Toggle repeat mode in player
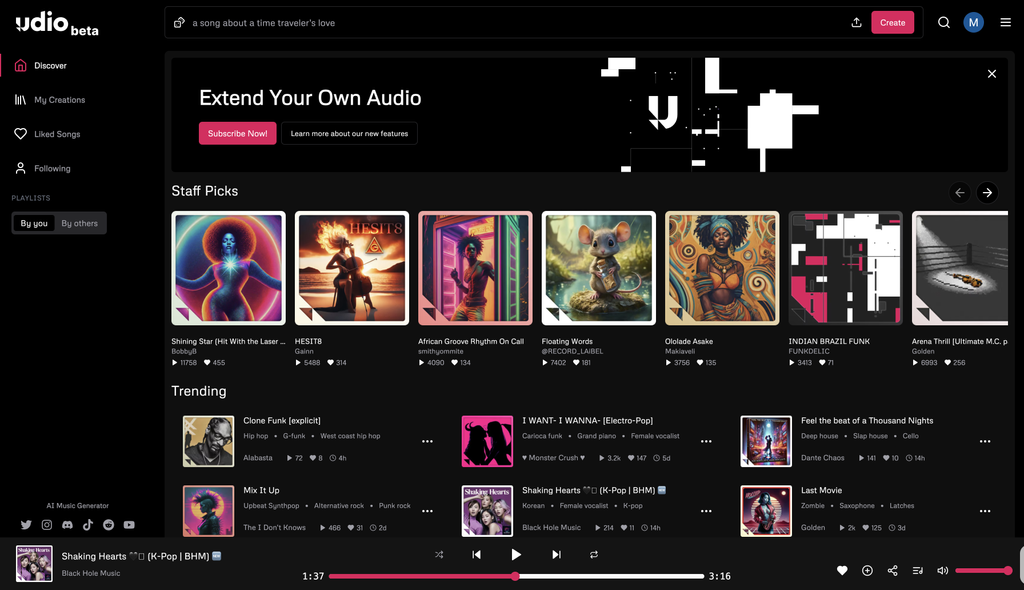This screenshot has height=590, width=1024. [x=594, y=555]
